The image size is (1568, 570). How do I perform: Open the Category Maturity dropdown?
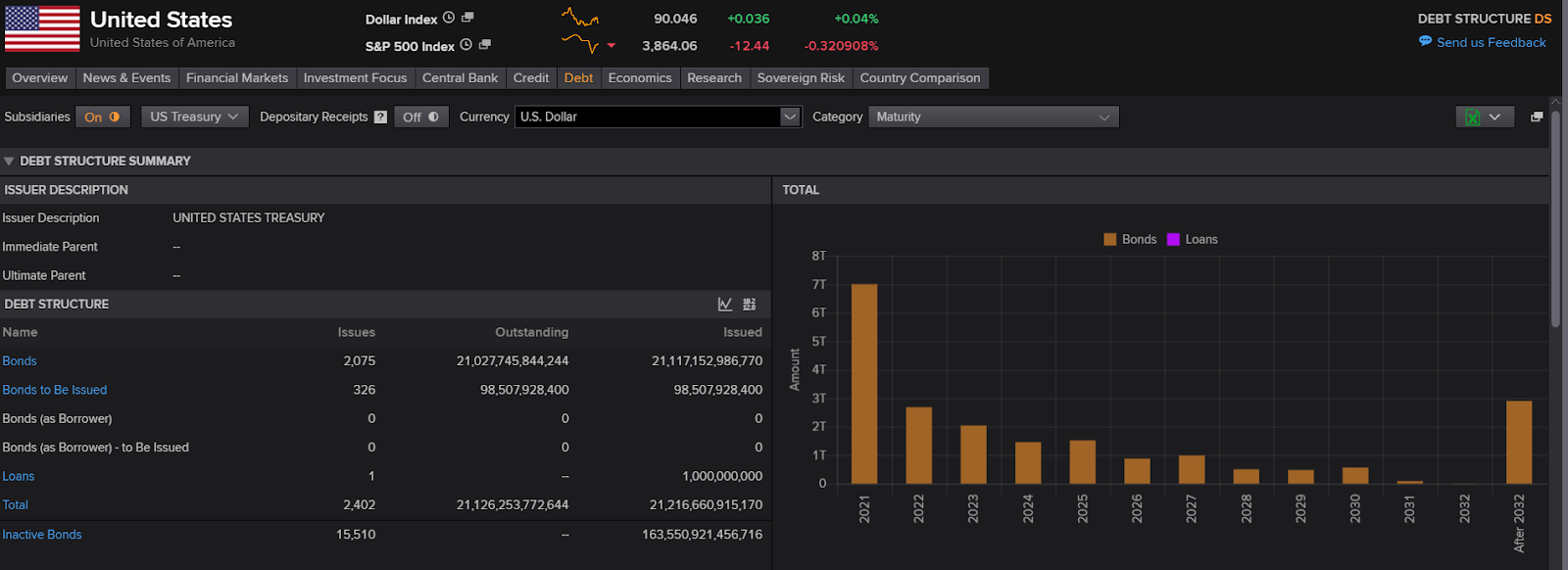(x=993, y=117)
